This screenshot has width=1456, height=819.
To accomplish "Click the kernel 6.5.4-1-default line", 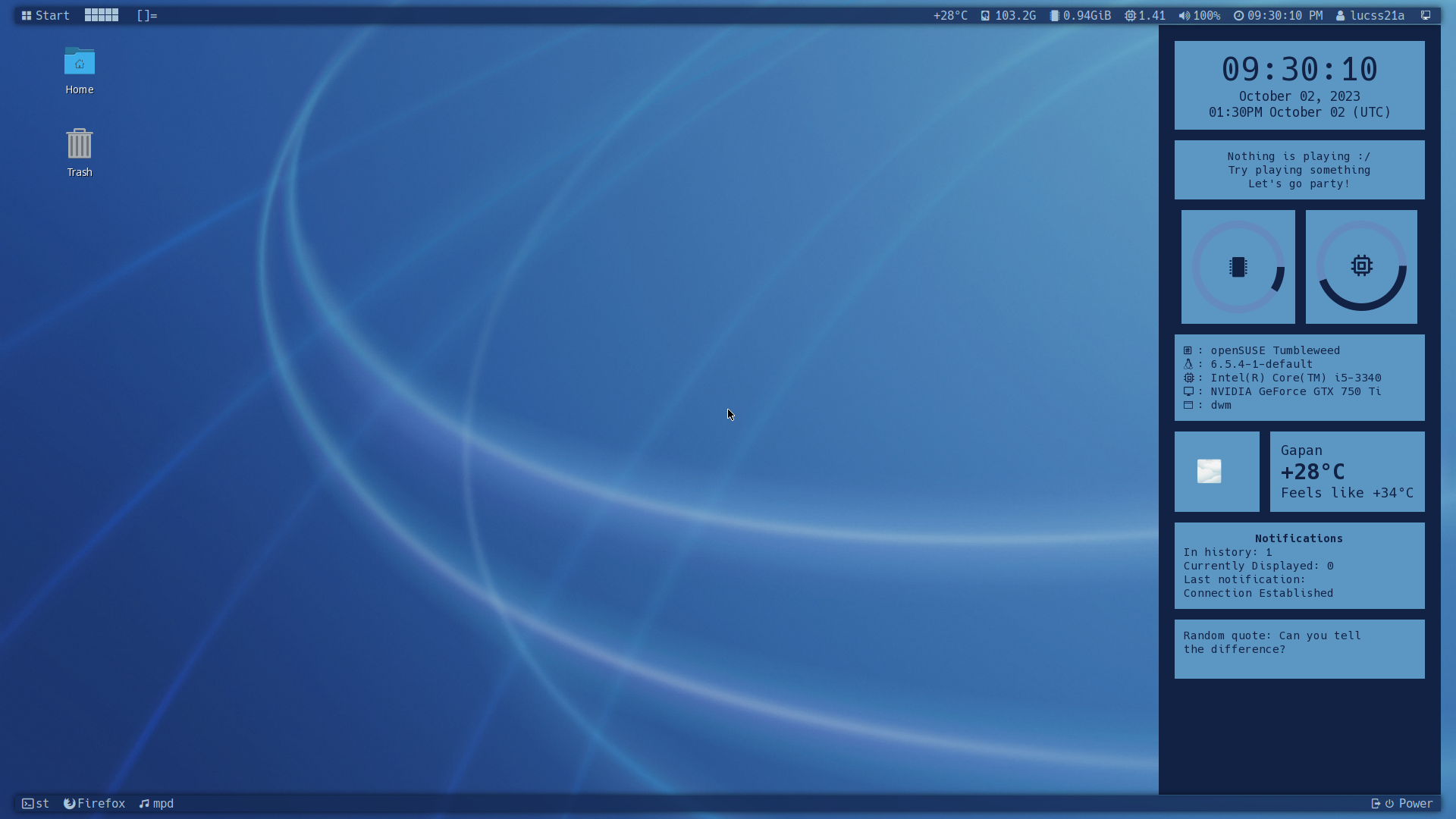I will 1248,364.
